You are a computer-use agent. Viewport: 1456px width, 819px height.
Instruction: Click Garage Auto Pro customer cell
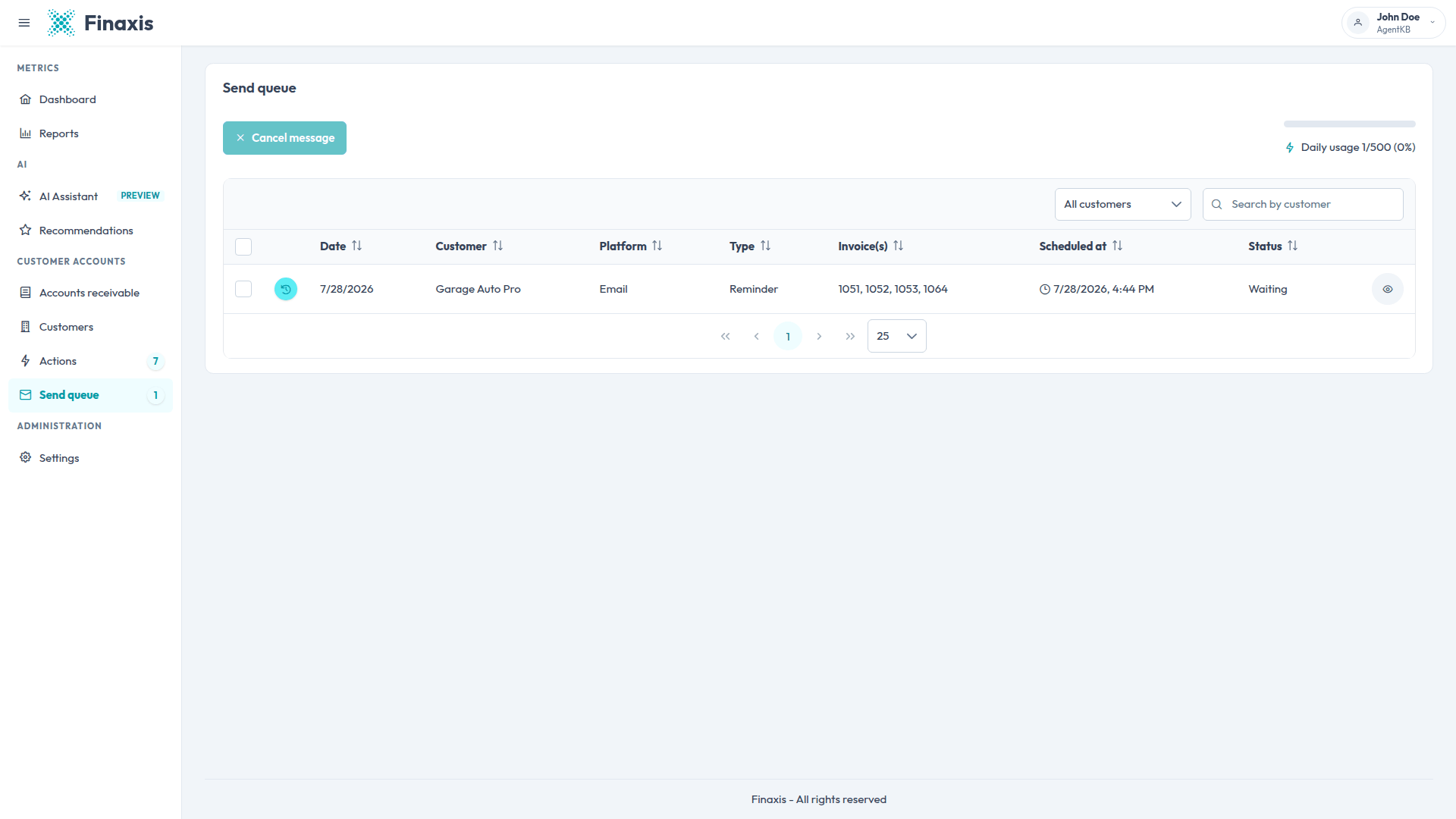tap(478, 289)
